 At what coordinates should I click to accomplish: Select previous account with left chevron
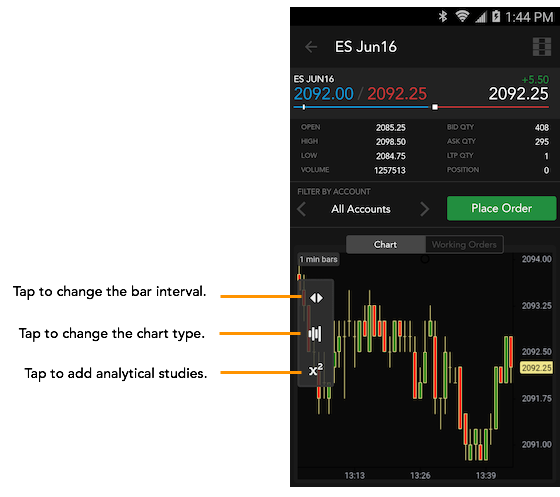[302, 209]
